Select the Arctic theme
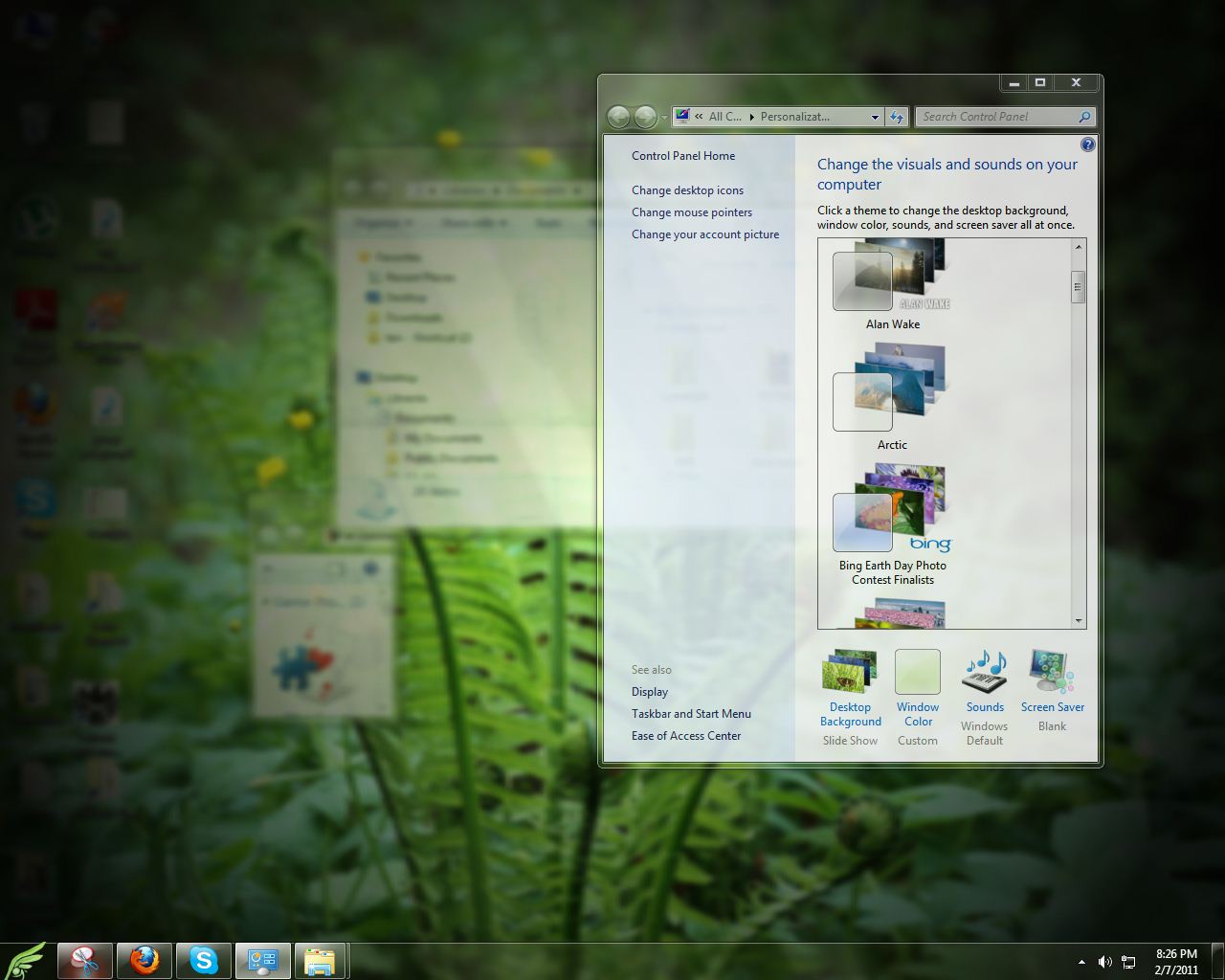 862,402
